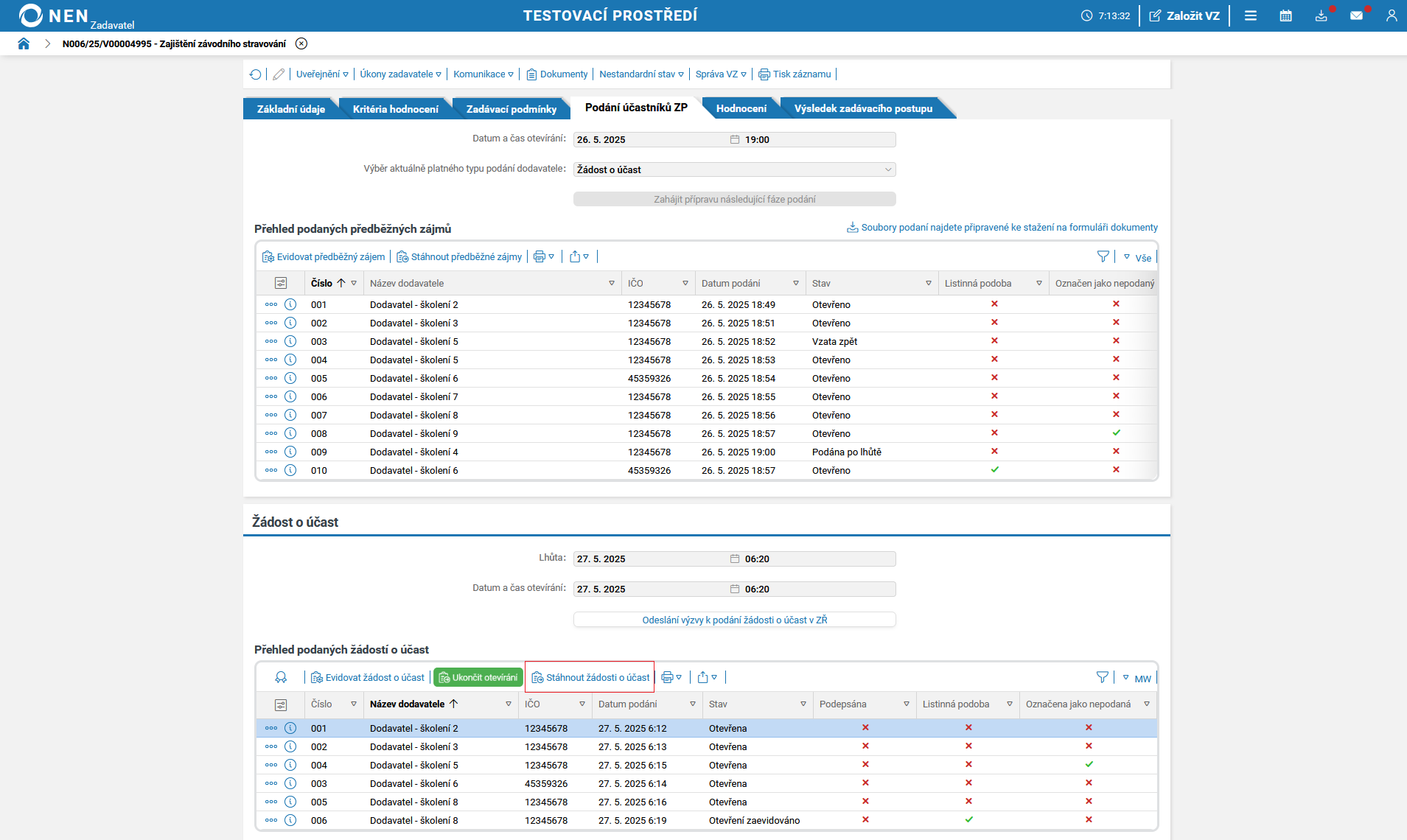
Task: Close the N006/25/V00004995 breadcrumb tab
Action: (301, 43)
